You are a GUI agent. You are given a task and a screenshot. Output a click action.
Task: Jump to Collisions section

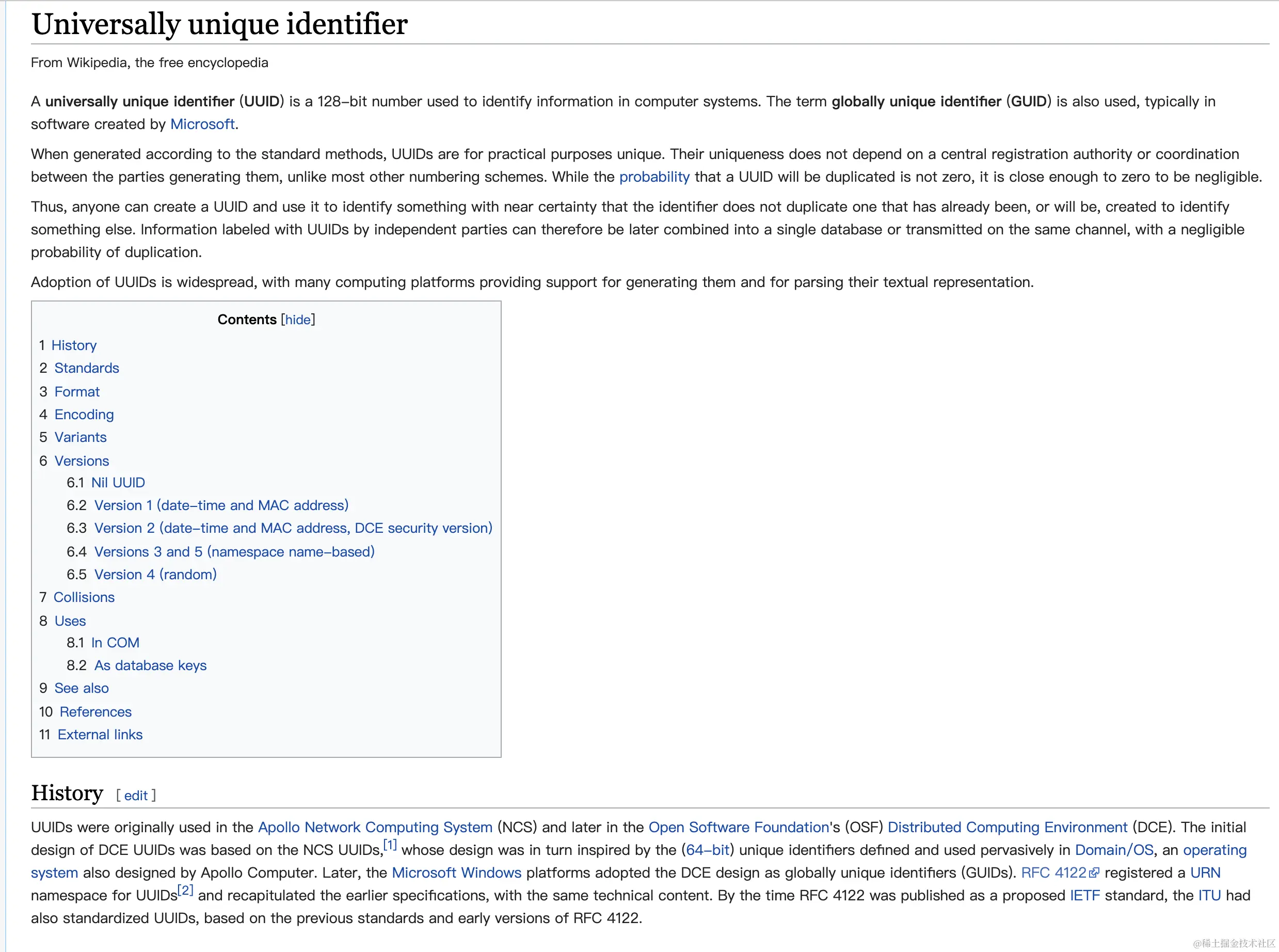(84, 598)
